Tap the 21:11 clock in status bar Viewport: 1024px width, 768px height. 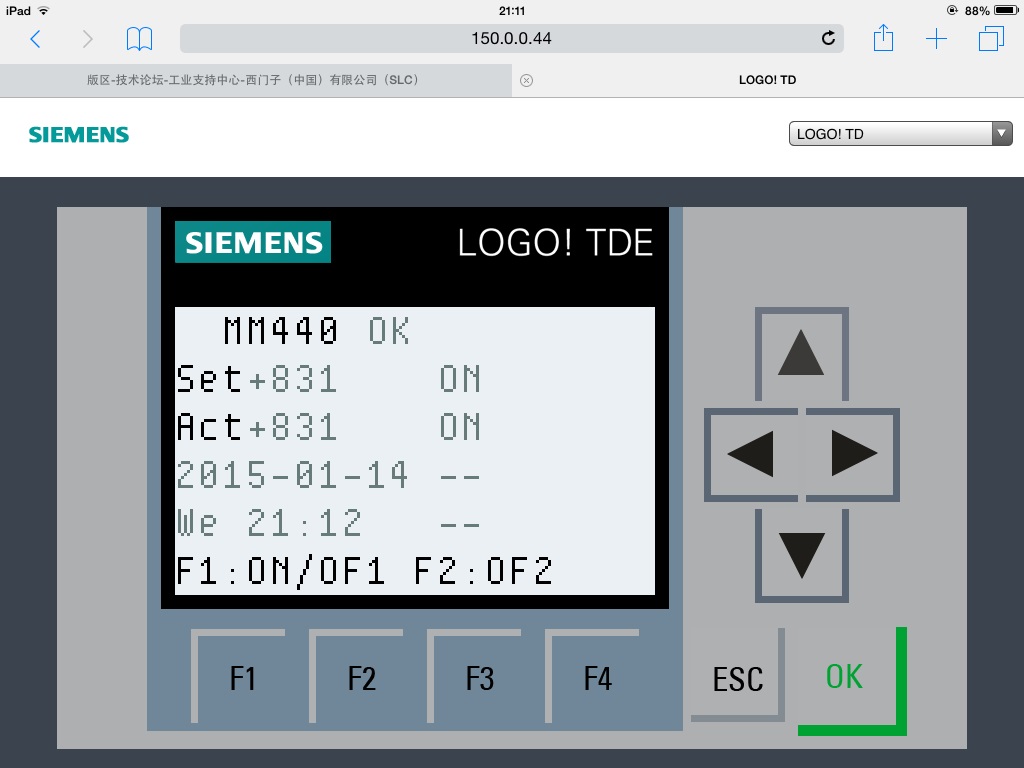click(512, 10)
